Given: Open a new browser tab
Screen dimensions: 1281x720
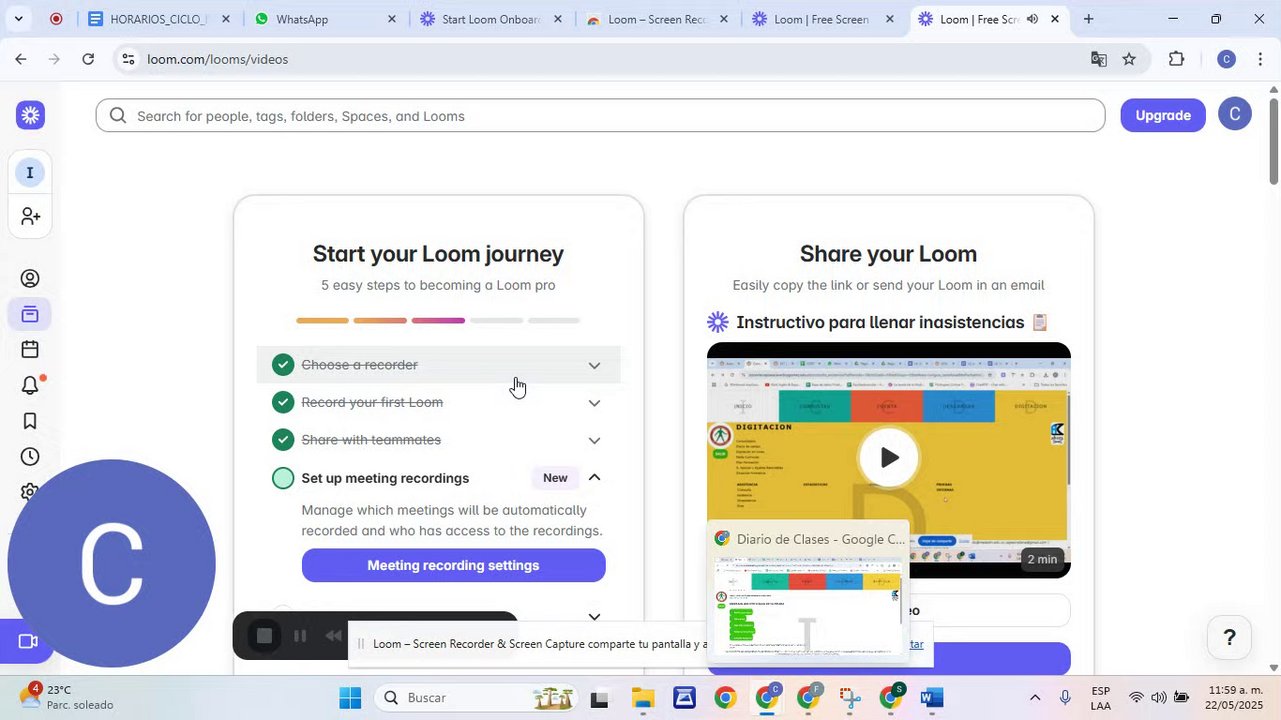Looking at the screenshot, I should click(1088, 19).
